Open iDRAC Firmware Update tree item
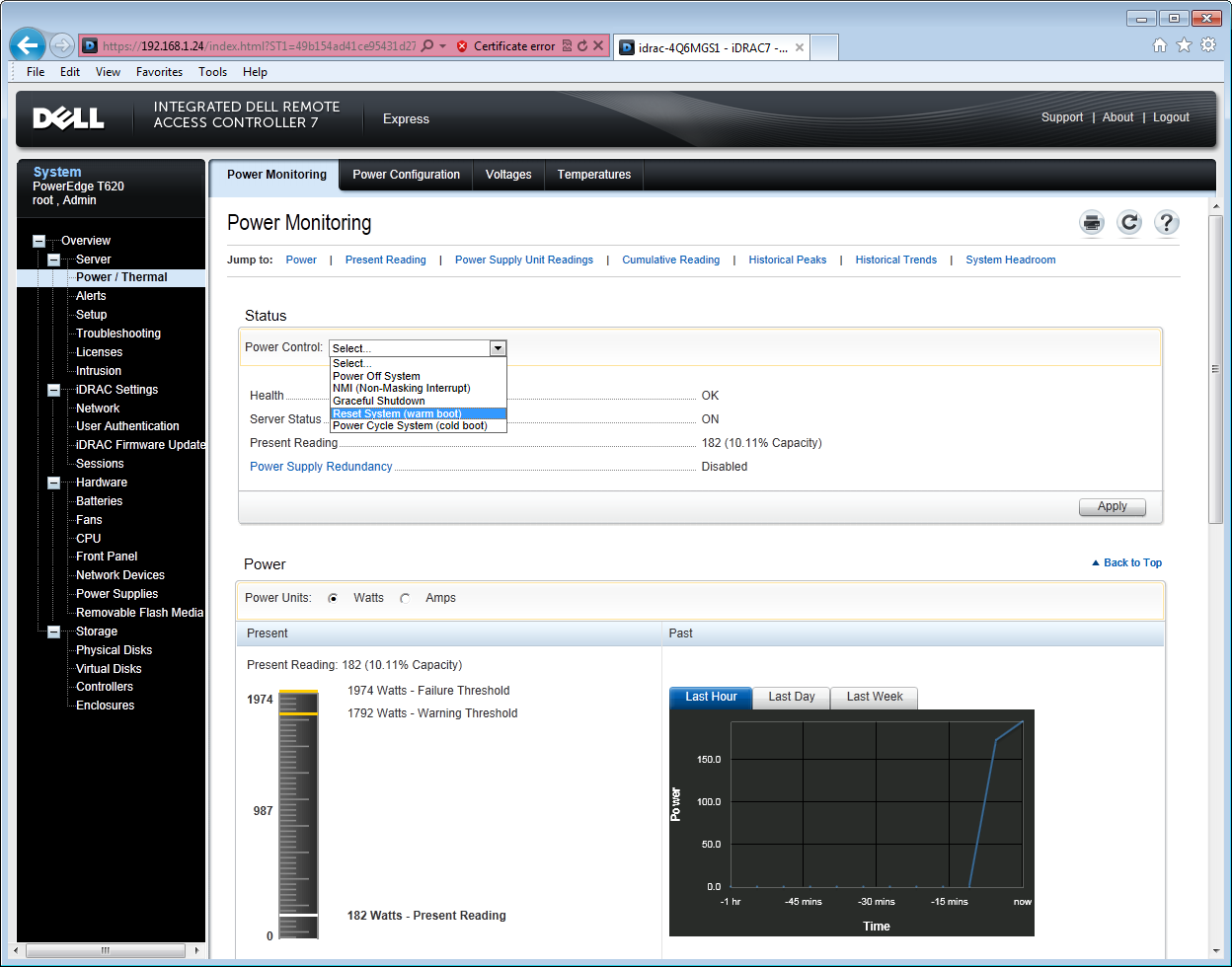Viewport: 1232px width, 967px height. (140, 445)
